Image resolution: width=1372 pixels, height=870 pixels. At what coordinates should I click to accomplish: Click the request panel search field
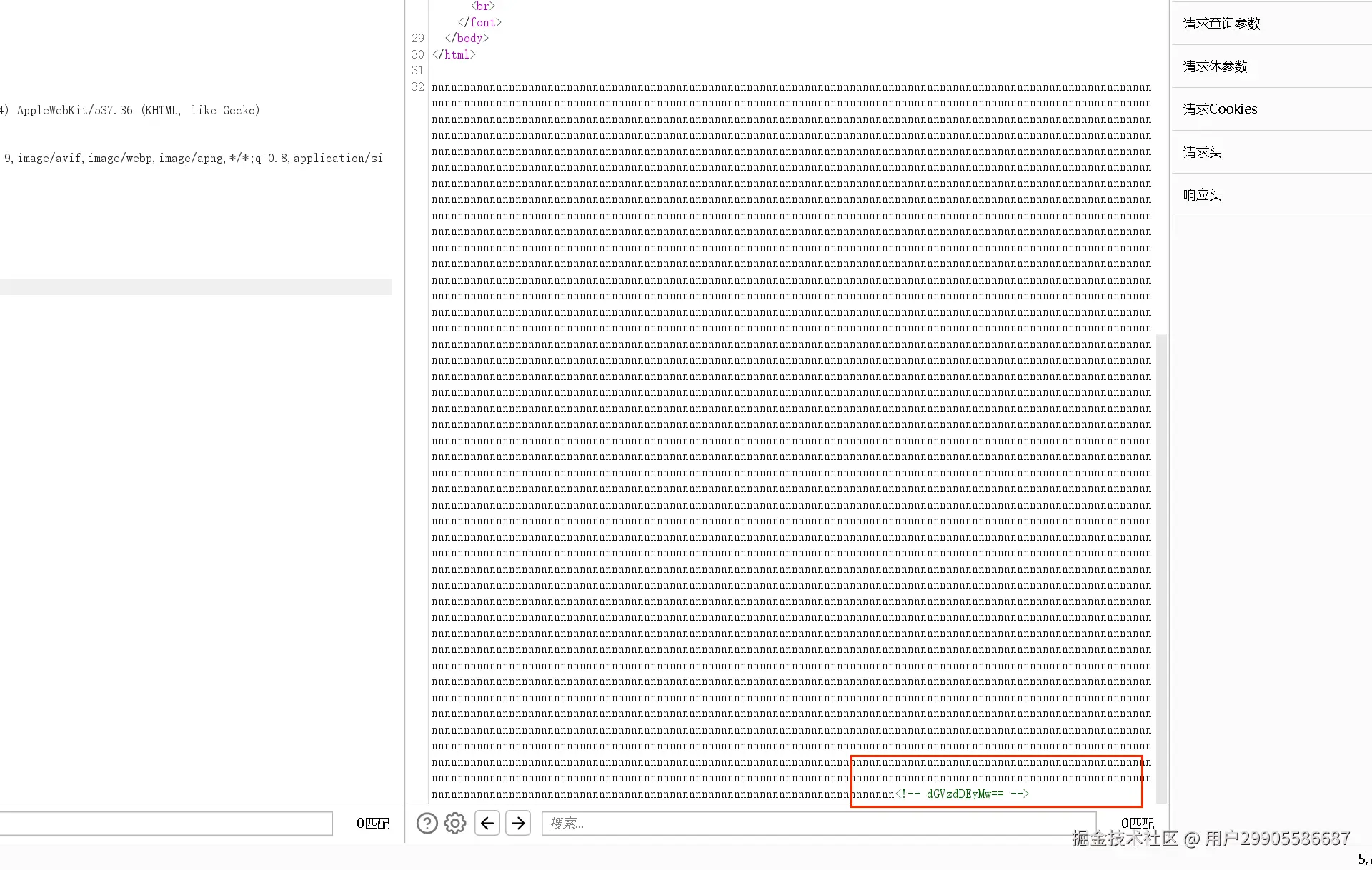coord(166,824)
